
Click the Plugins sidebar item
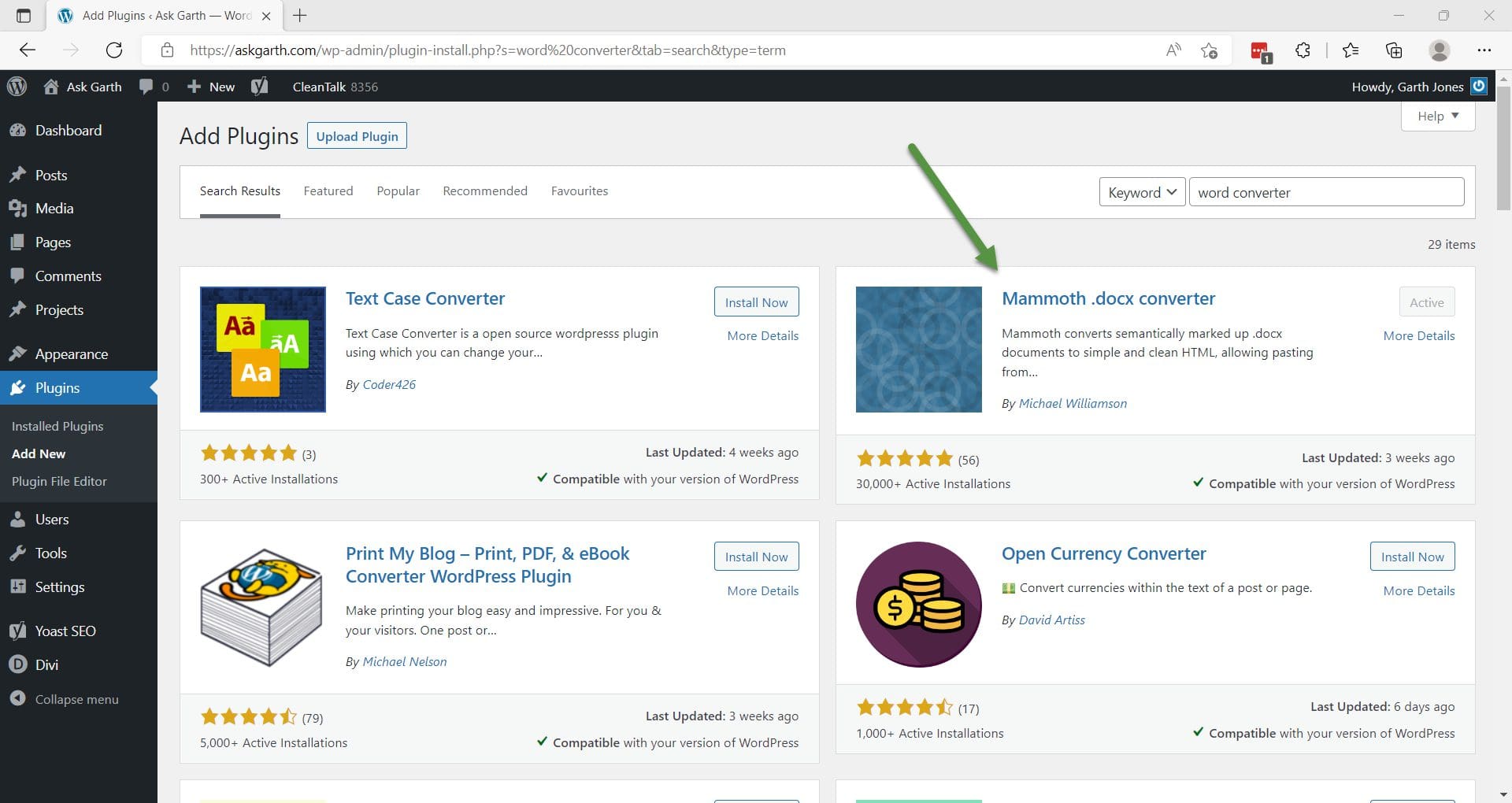(79, 388)
